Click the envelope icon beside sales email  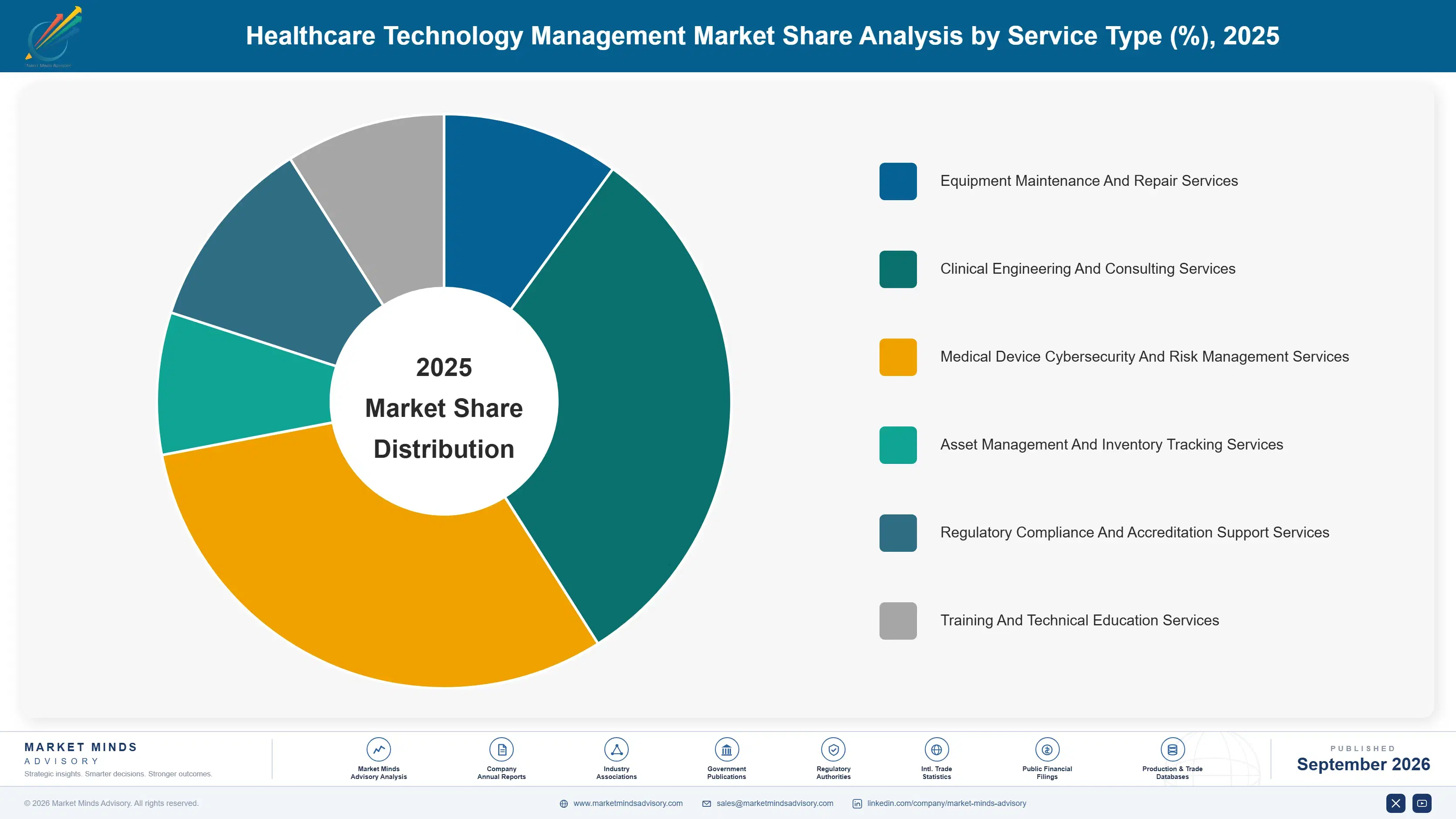point(707,804)
